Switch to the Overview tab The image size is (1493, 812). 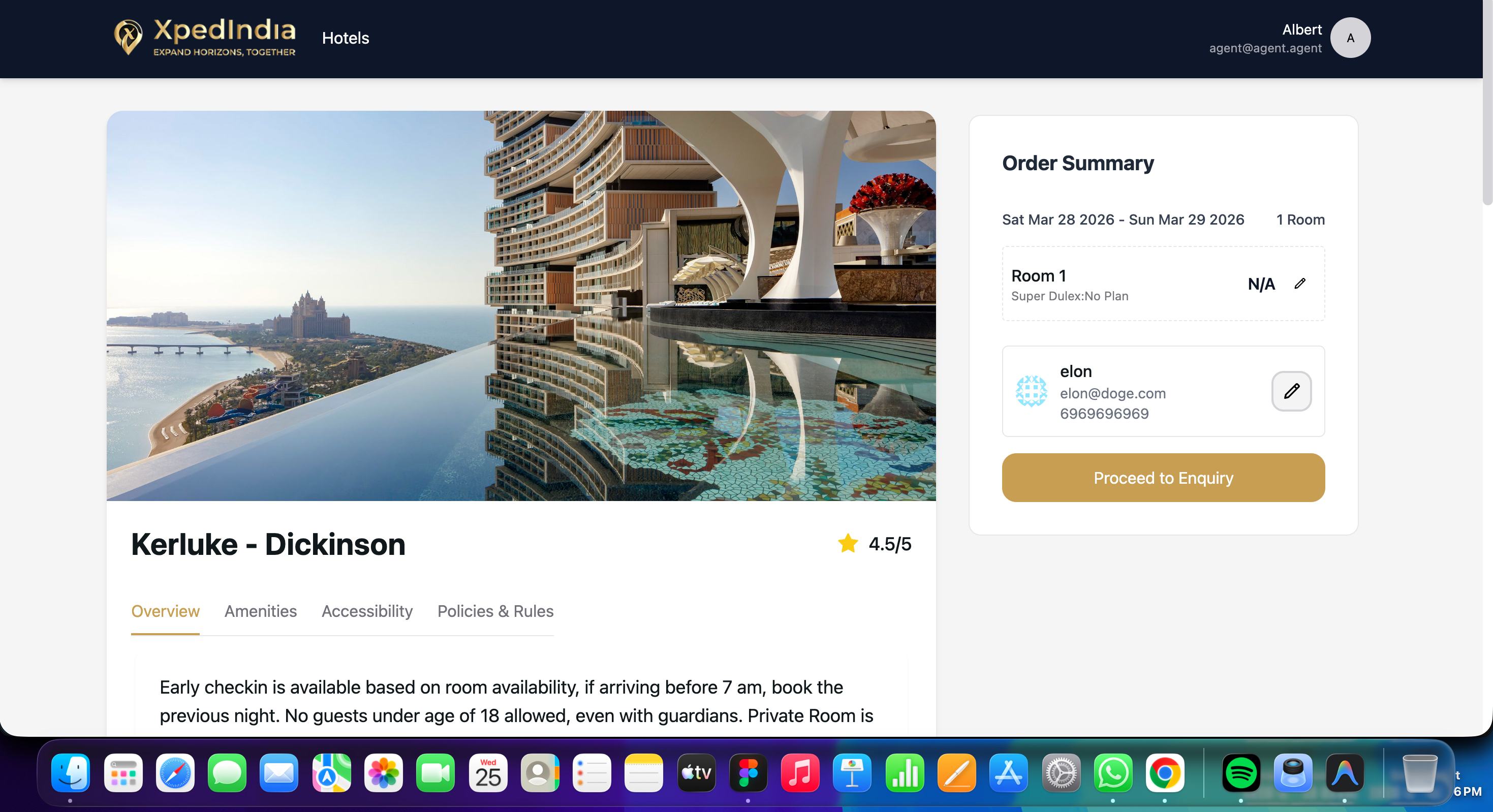(x=165, y=611)
